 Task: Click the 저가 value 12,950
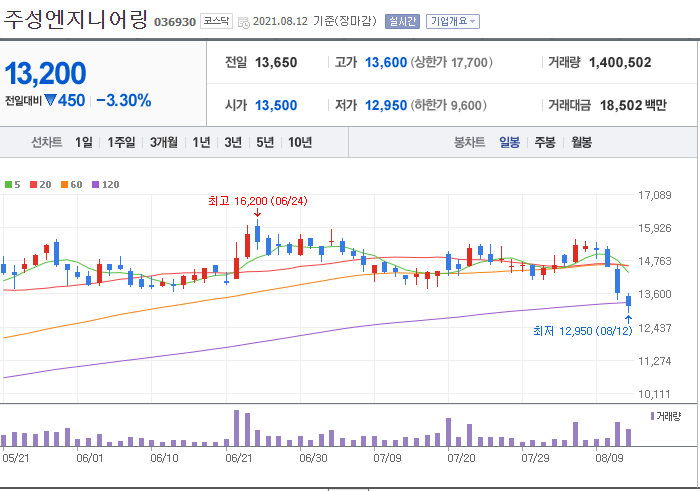[x=386, y=105]
